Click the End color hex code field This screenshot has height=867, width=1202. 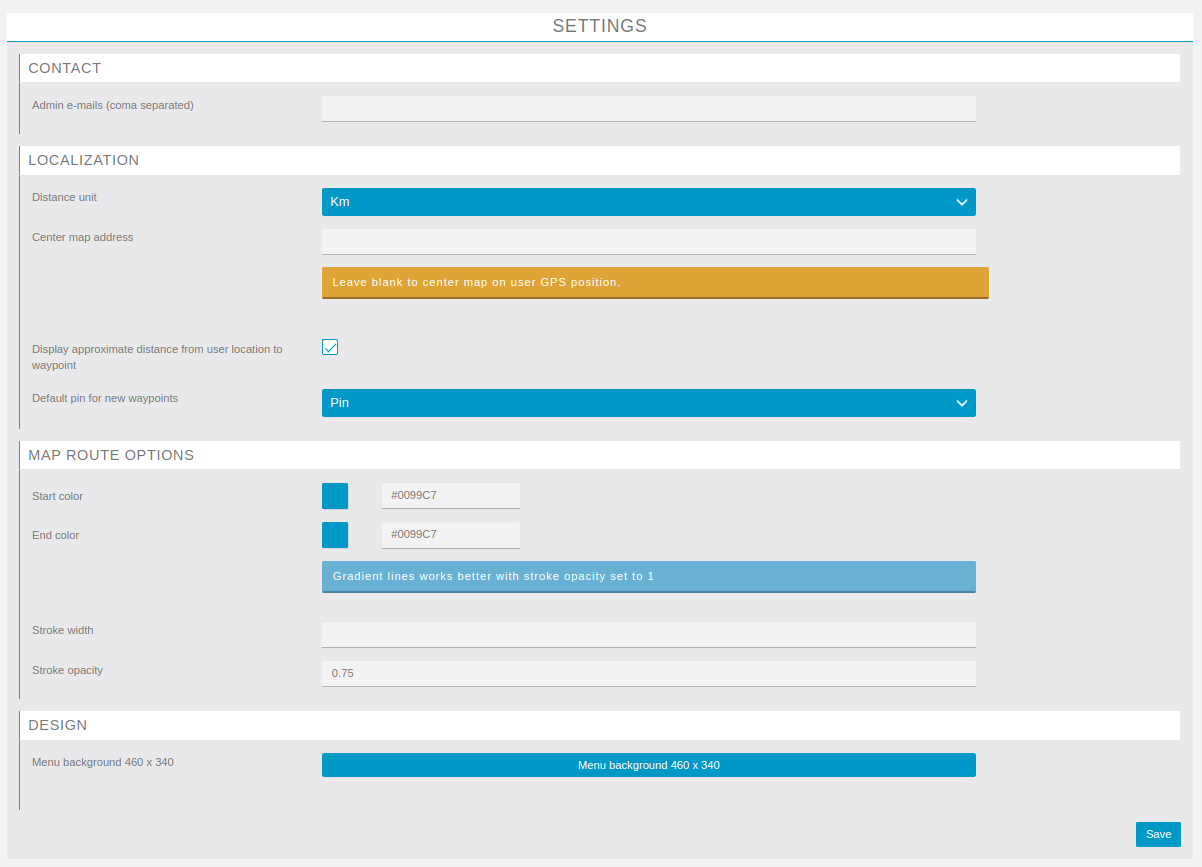[450, 535]
